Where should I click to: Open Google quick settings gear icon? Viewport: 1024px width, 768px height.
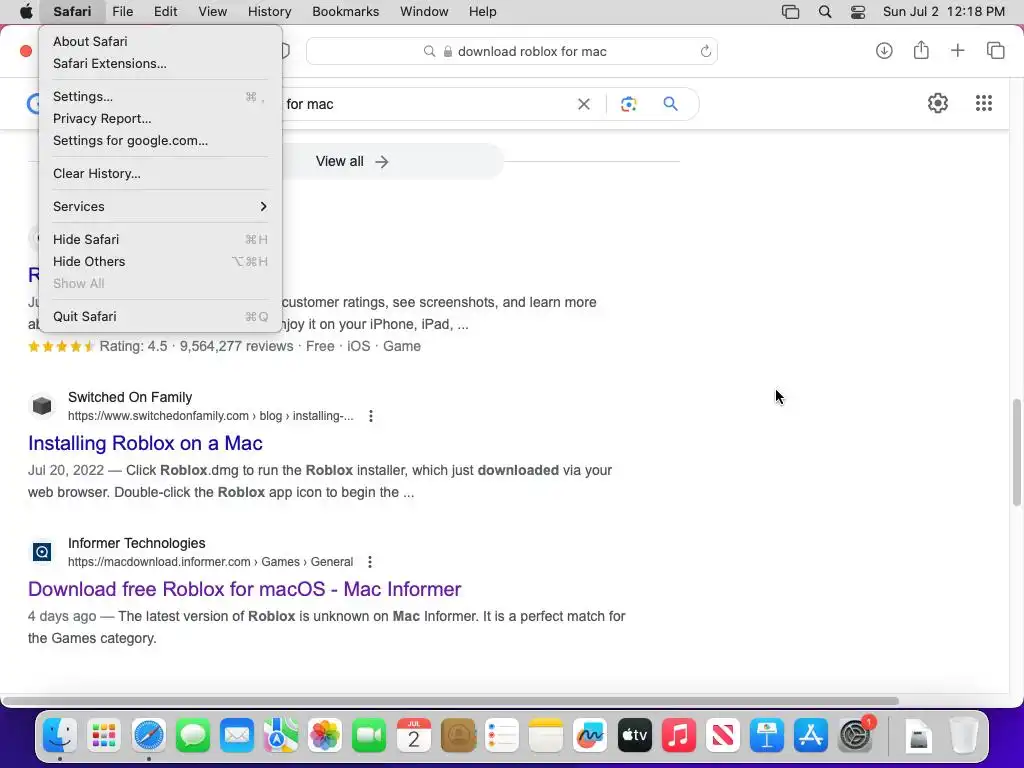[x=938, y=103]
